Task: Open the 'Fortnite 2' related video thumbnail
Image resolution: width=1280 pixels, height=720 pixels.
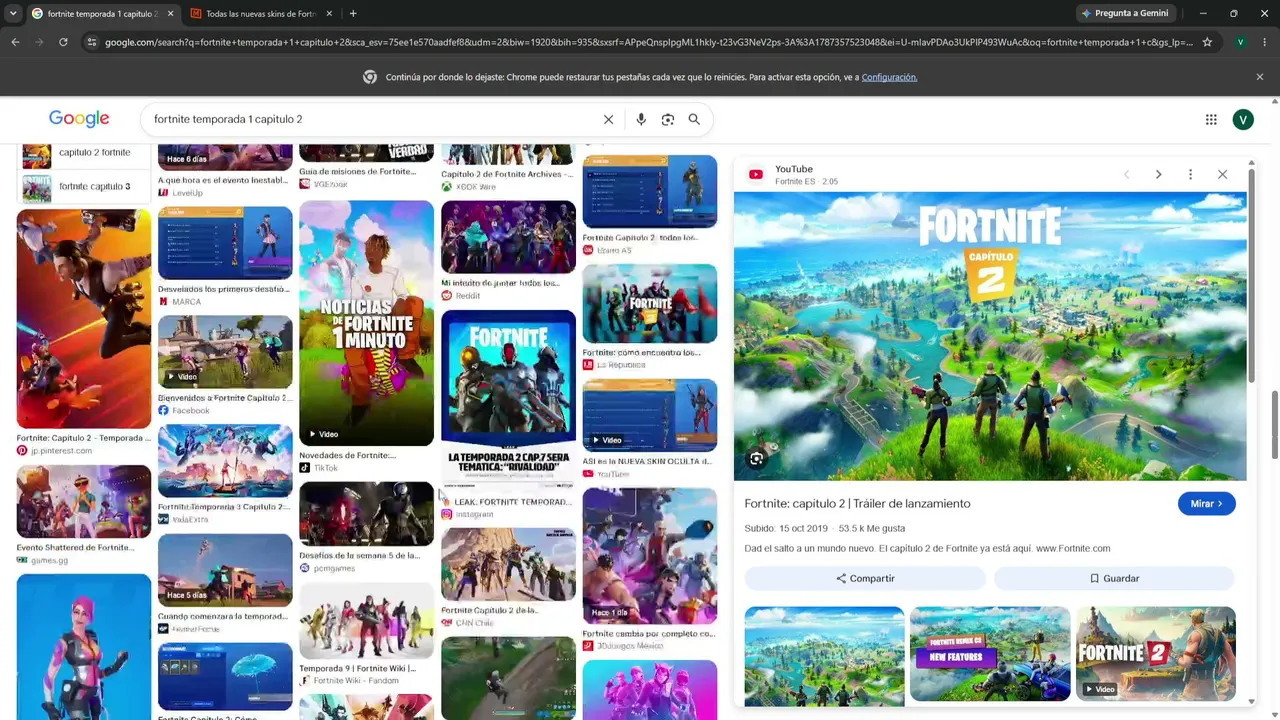Action: [1156, 654]
